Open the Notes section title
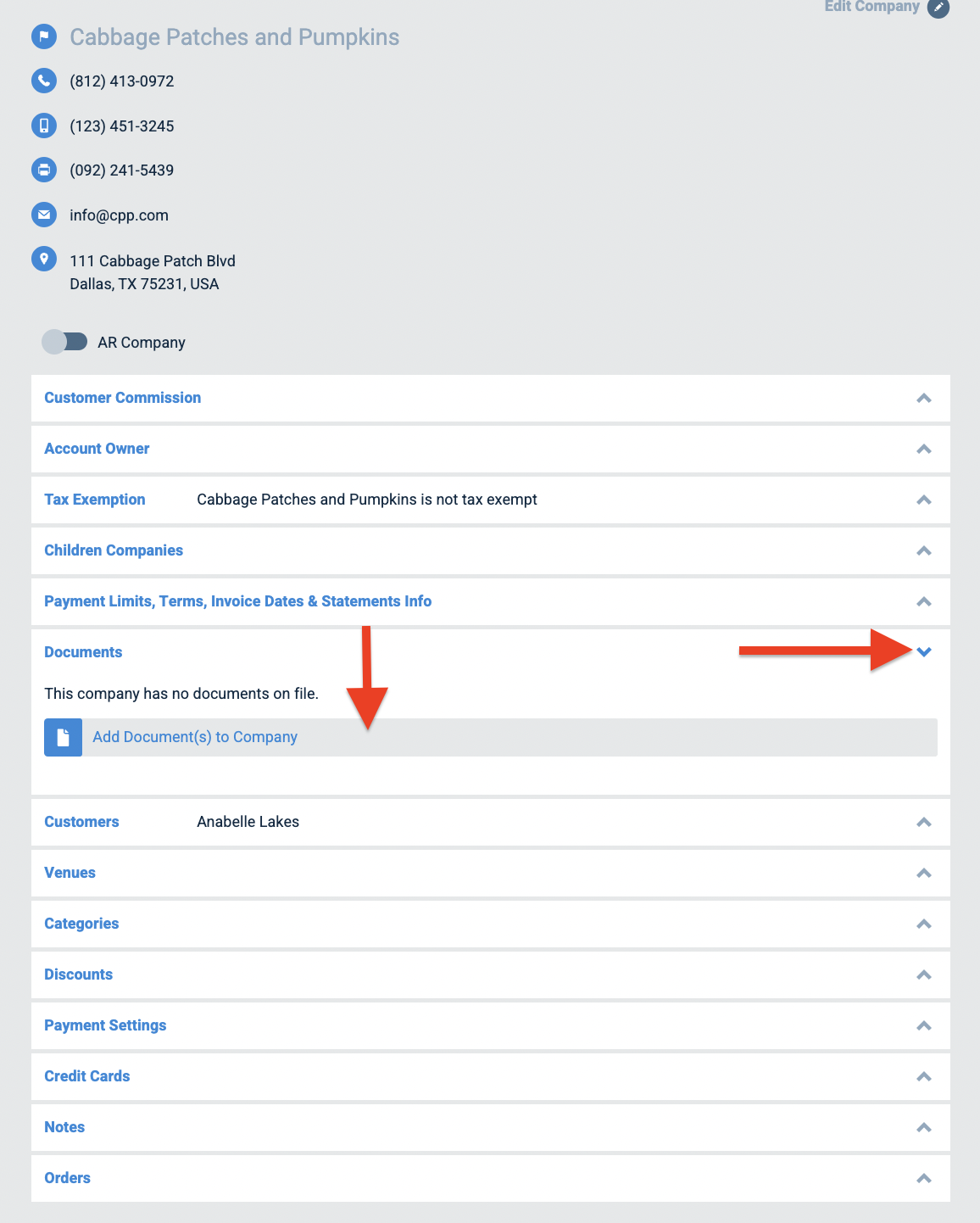 click(x=64, y=1127)
